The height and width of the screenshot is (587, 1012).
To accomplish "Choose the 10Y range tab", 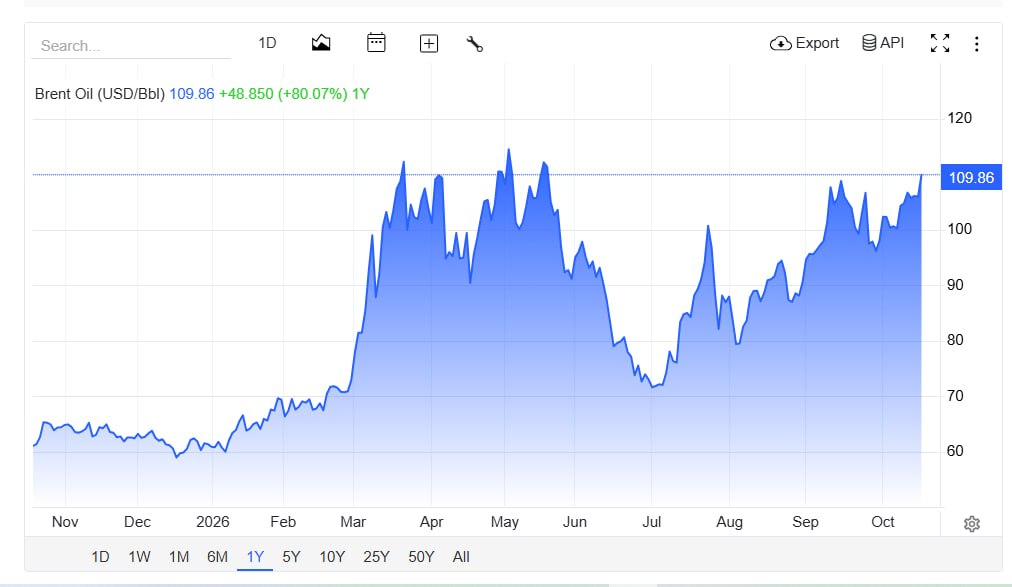I will (332, 557).
